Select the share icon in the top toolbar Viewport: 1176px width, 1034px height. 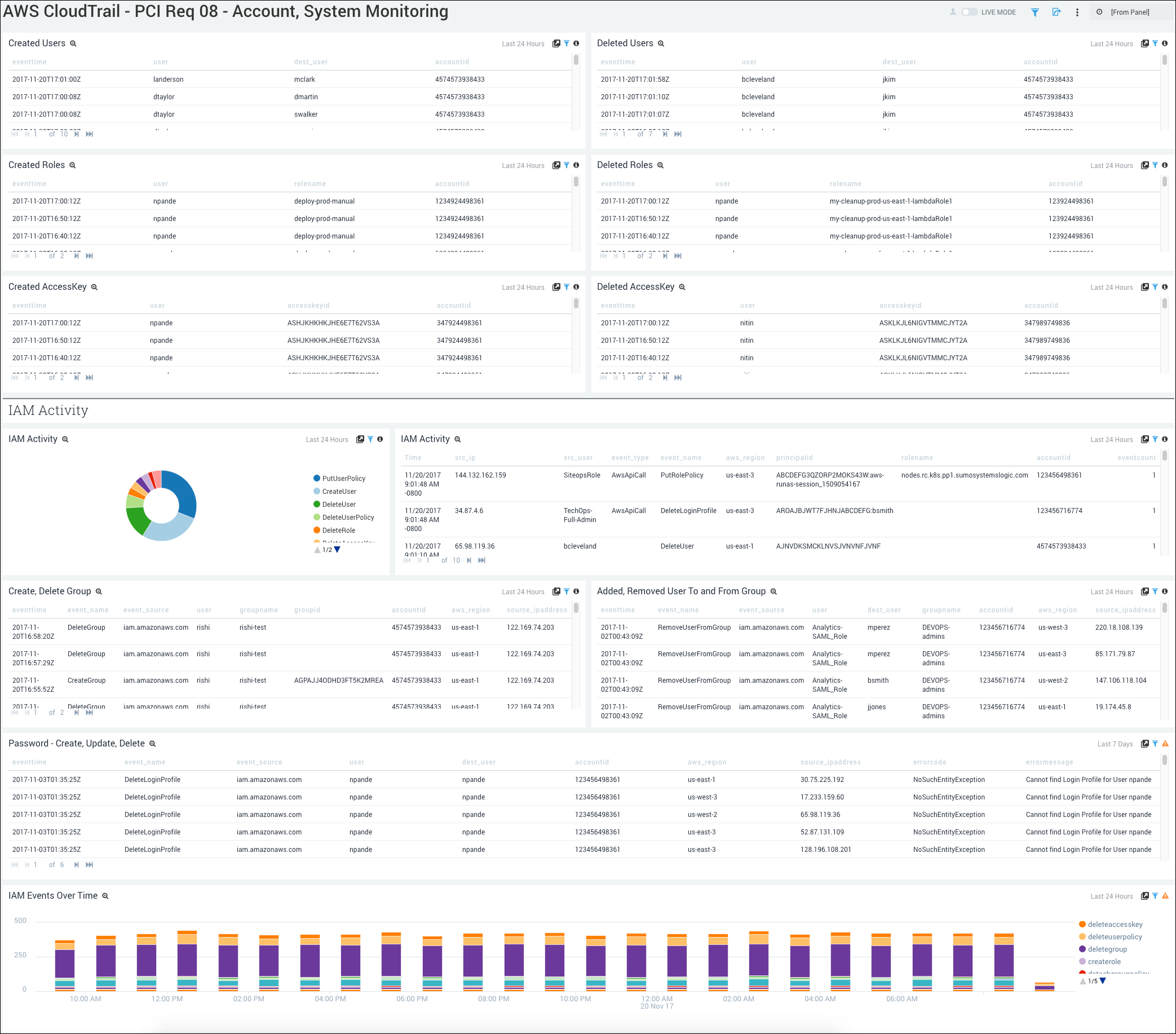click(1058, 12)
